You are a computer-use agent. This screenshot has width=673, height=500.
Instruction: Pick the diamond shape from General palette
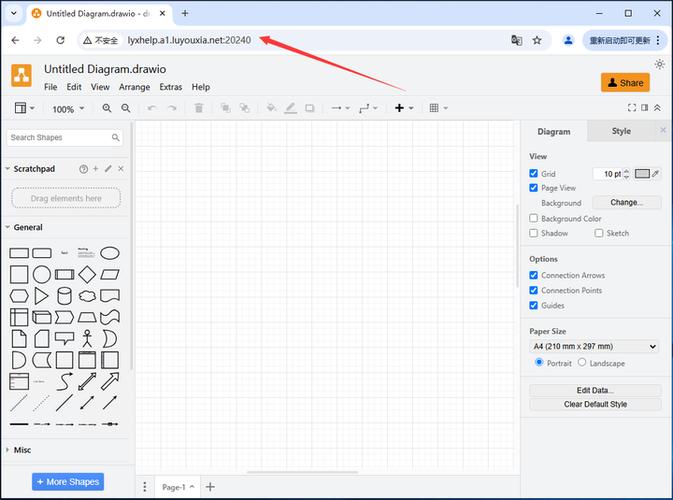(x=87, y=274)
